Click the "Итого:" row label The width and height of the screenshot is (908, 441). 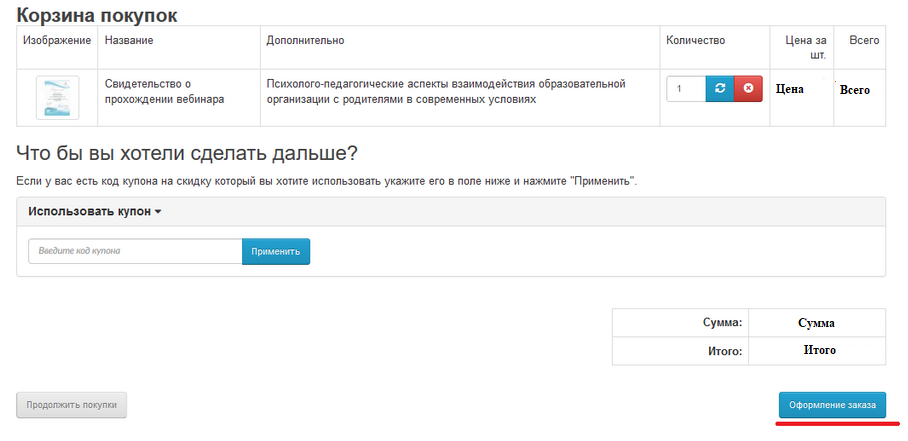(725, 351)
